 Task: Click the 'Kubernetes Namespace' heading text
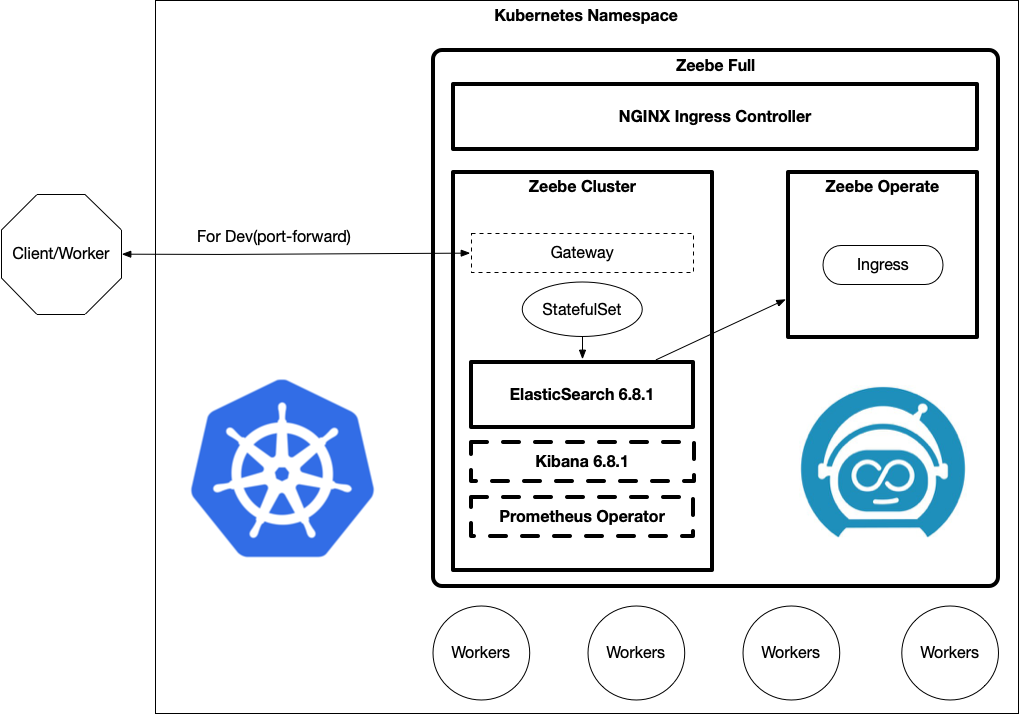(x=586, y=16)
